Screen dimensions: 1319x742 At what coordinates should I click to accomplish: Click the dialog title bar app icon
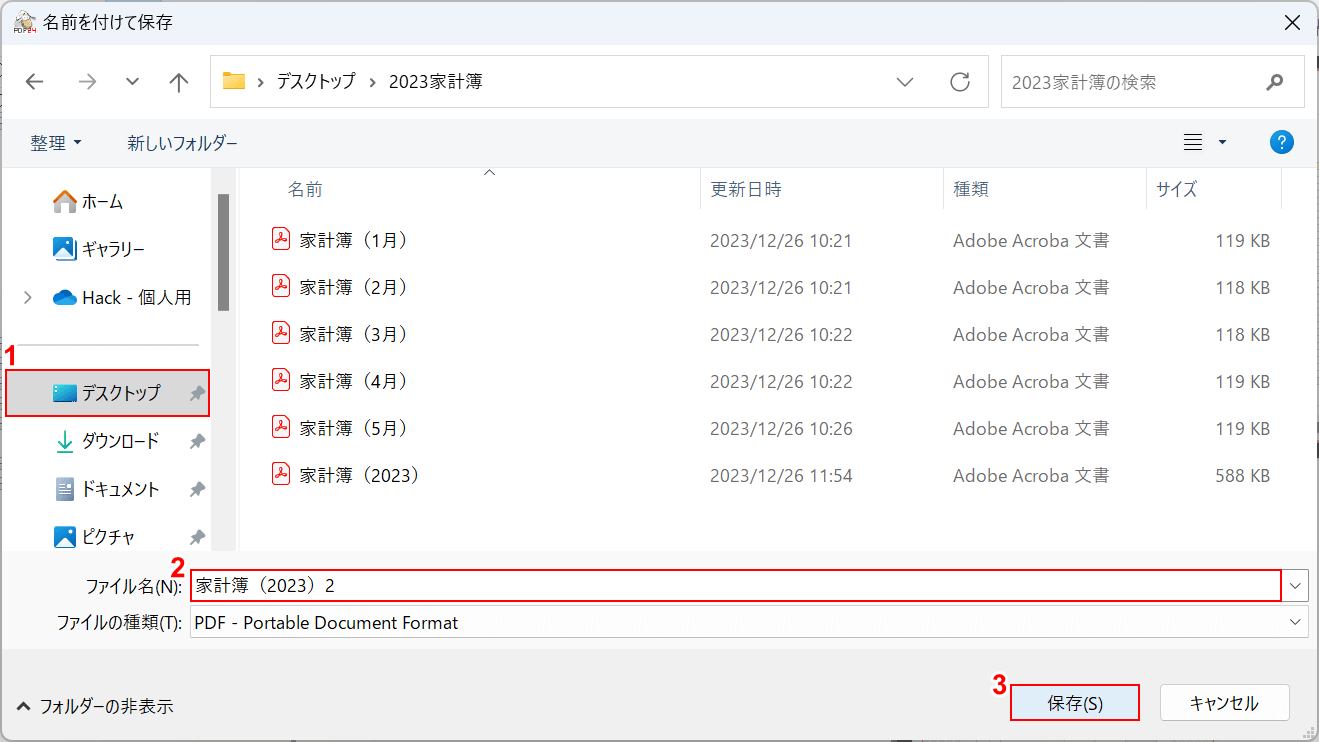coord(25,22)
